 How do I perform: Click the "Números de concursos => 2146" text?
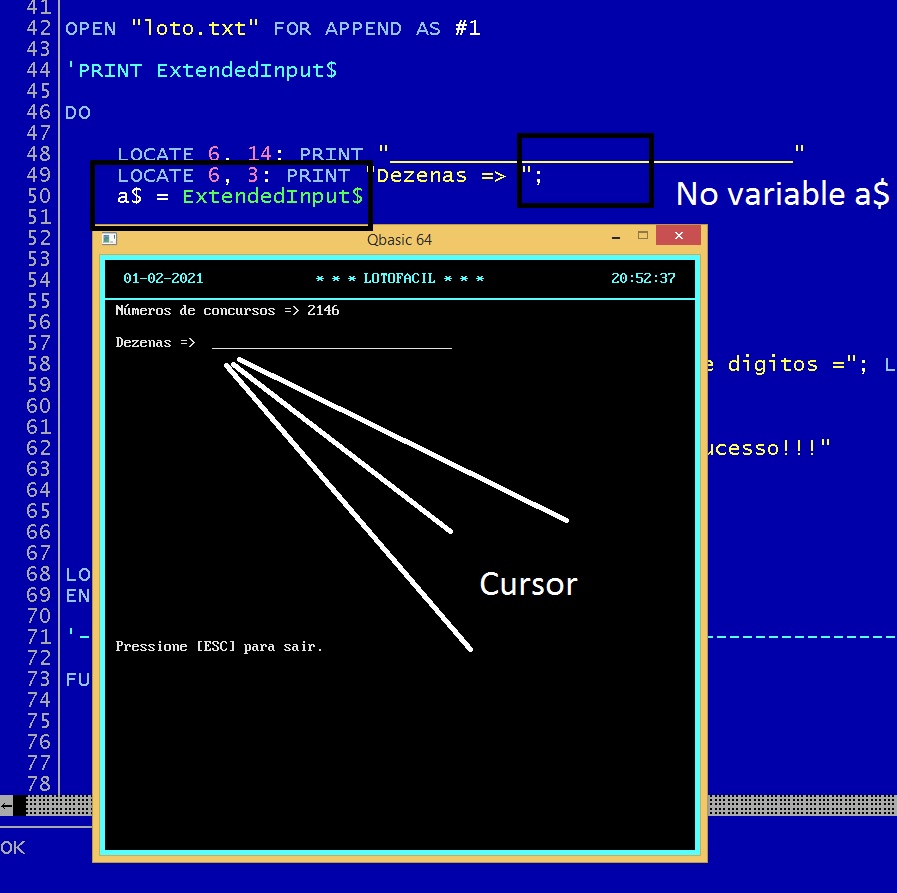(x=227, y=311)
